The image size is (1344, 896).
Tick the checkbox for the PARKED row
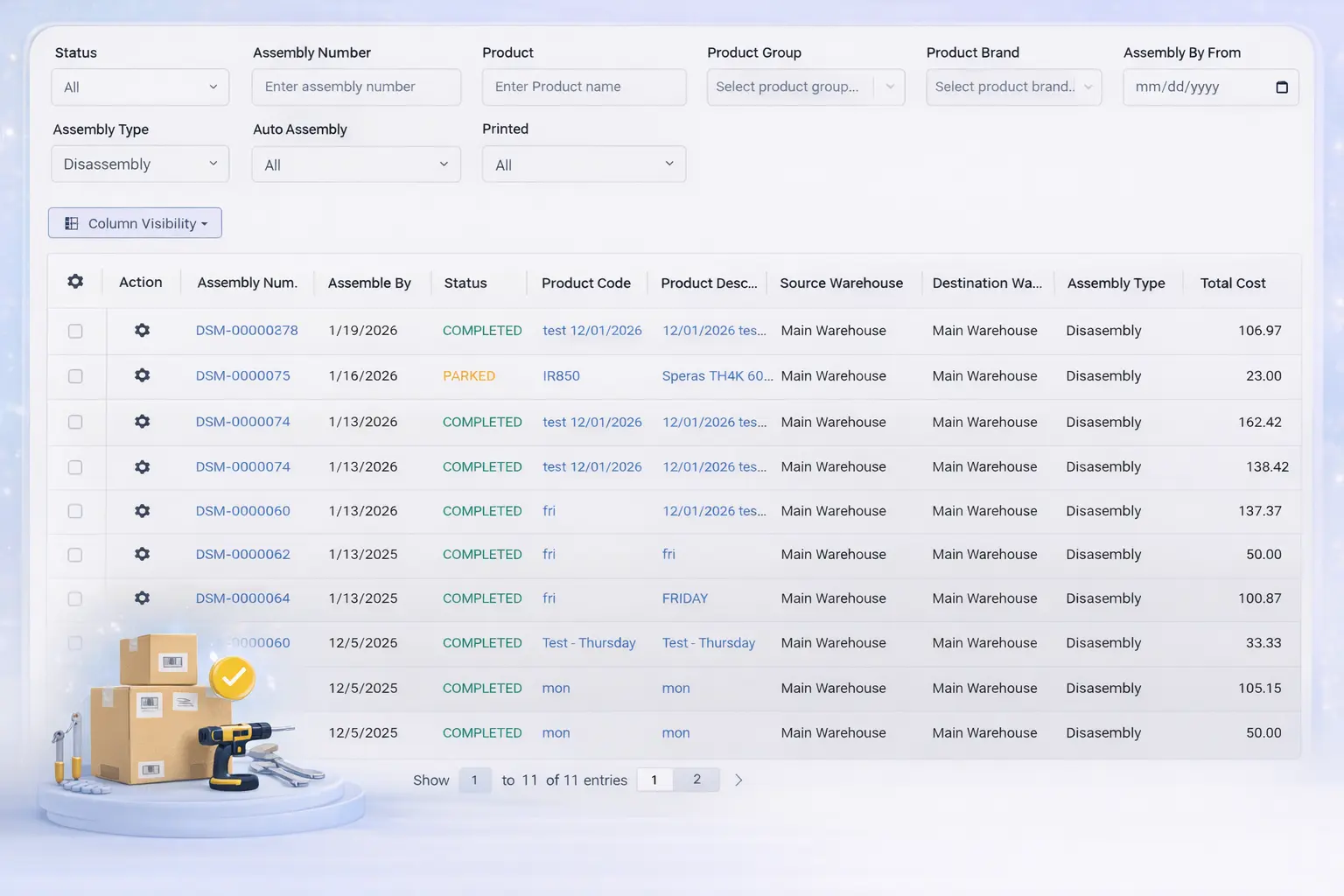75,376
